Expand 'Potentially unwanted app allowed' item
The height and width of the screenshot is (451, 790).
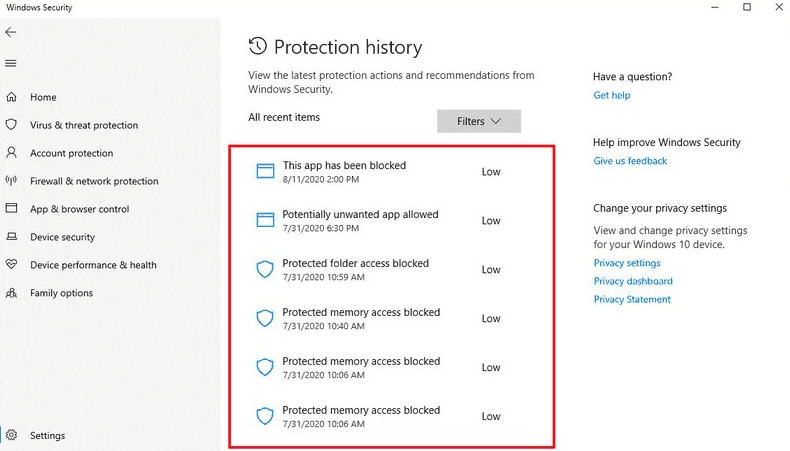[x=392, y=220]
